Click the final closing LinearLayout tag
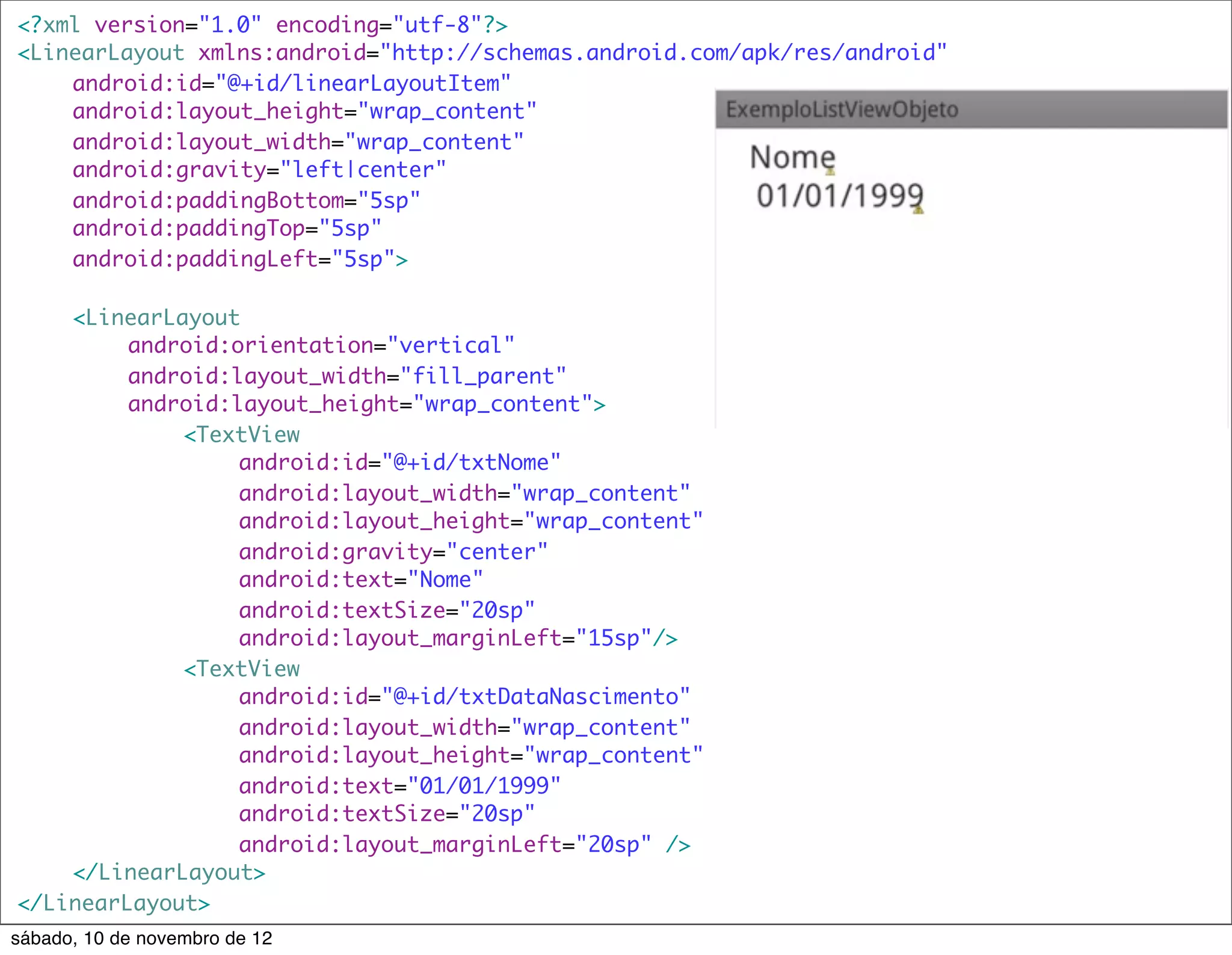Viewport: 1232px width, 955px height. click(114, 903)
